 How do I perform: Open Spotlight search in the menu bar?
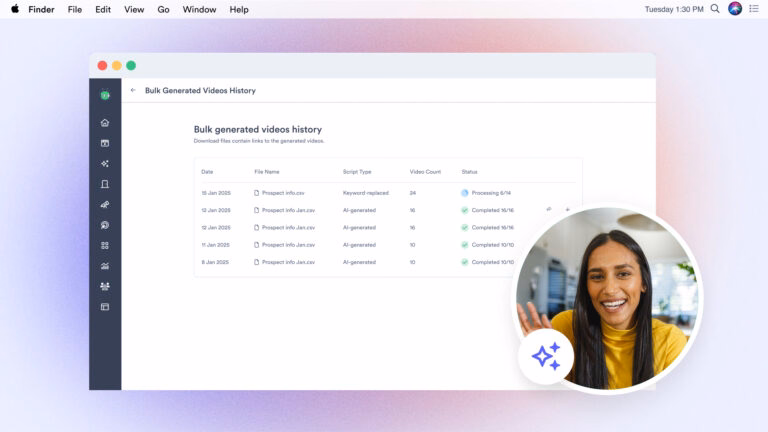pos(714,9)
